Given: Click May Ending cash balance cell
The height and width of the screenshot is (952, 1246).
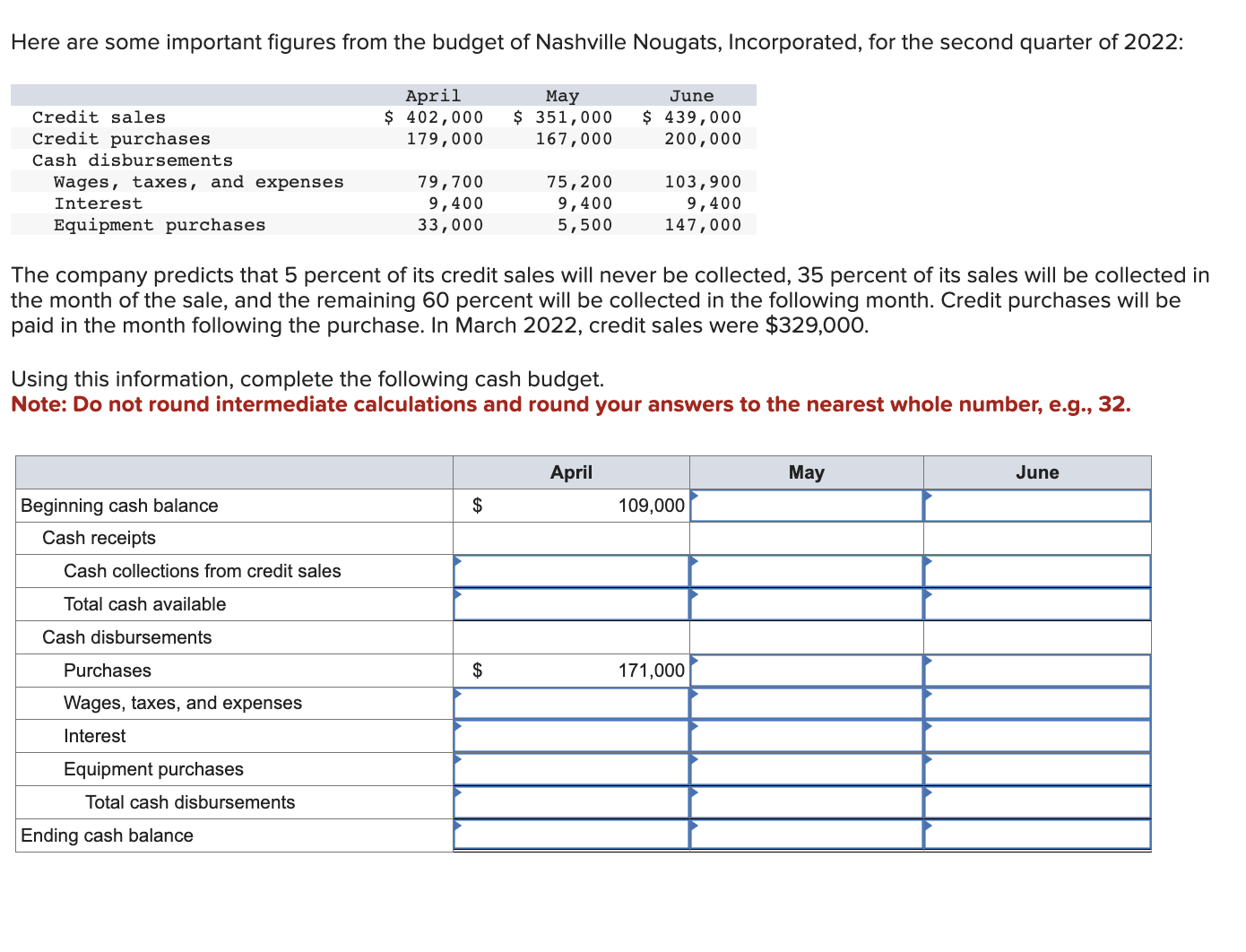Looking at the screenshot, I should (807, 835).
